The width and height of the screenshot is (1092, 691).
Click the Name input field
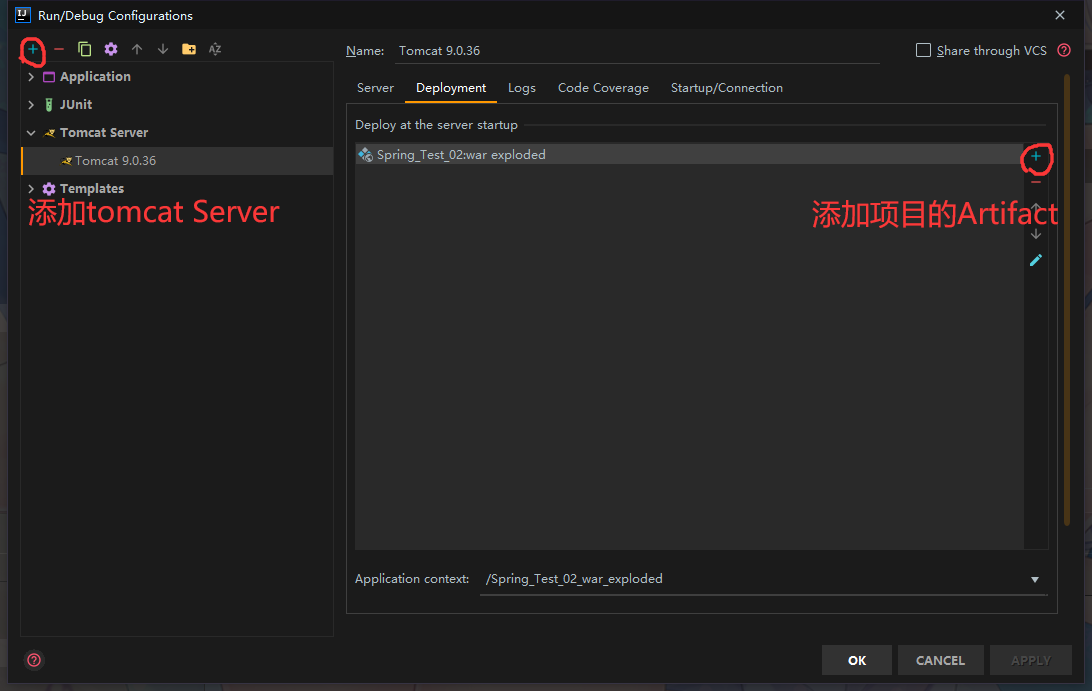[637, 51]
